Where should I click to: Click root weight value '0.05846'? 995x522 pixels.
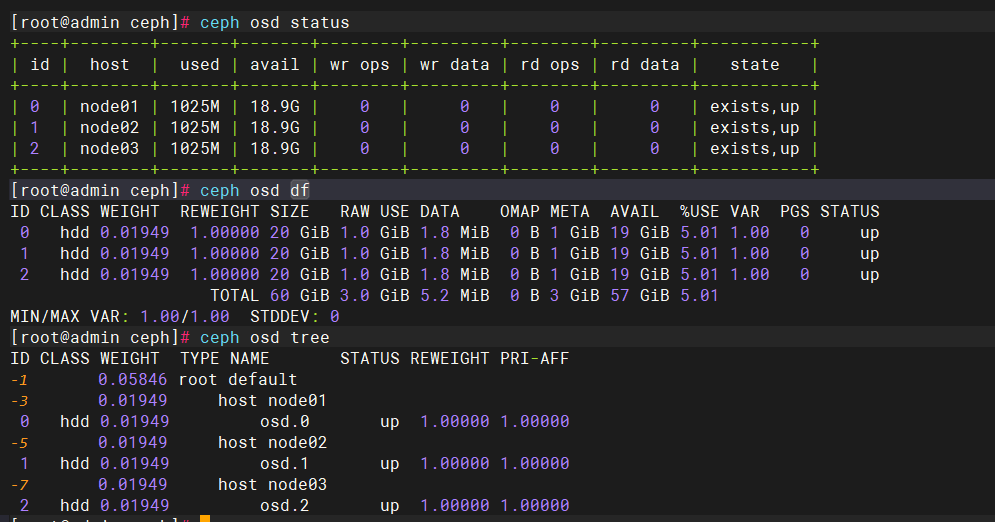(133, 379)
